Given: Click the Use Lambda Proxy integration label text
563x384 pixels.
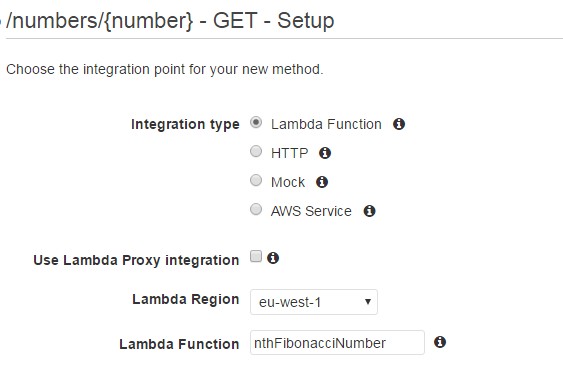Looking at the screenshot, I should coord(136,260).
